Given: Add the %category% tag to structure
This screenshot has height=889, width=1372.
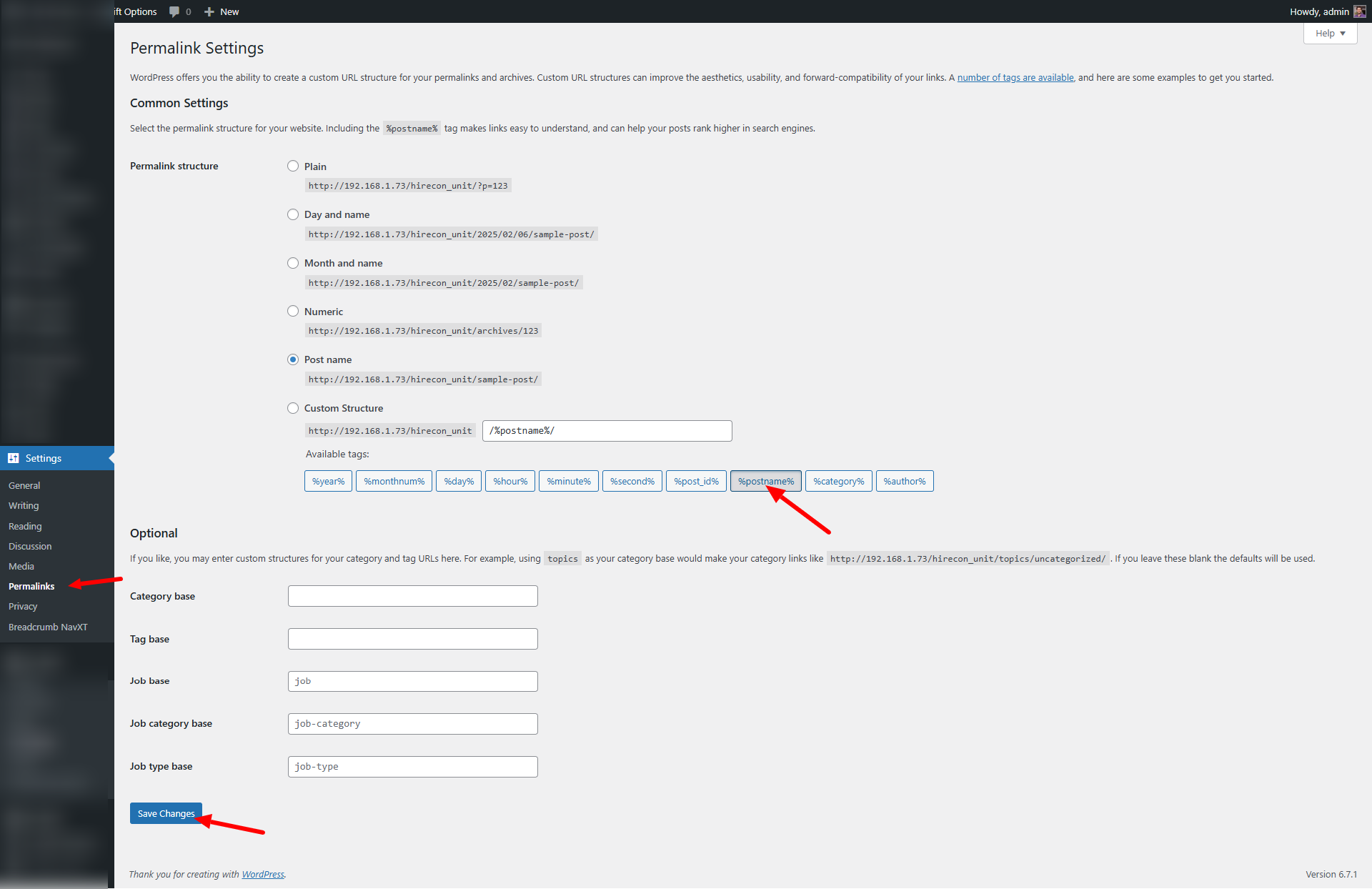Looking at the screenshot, I should [x=838, y=481].
